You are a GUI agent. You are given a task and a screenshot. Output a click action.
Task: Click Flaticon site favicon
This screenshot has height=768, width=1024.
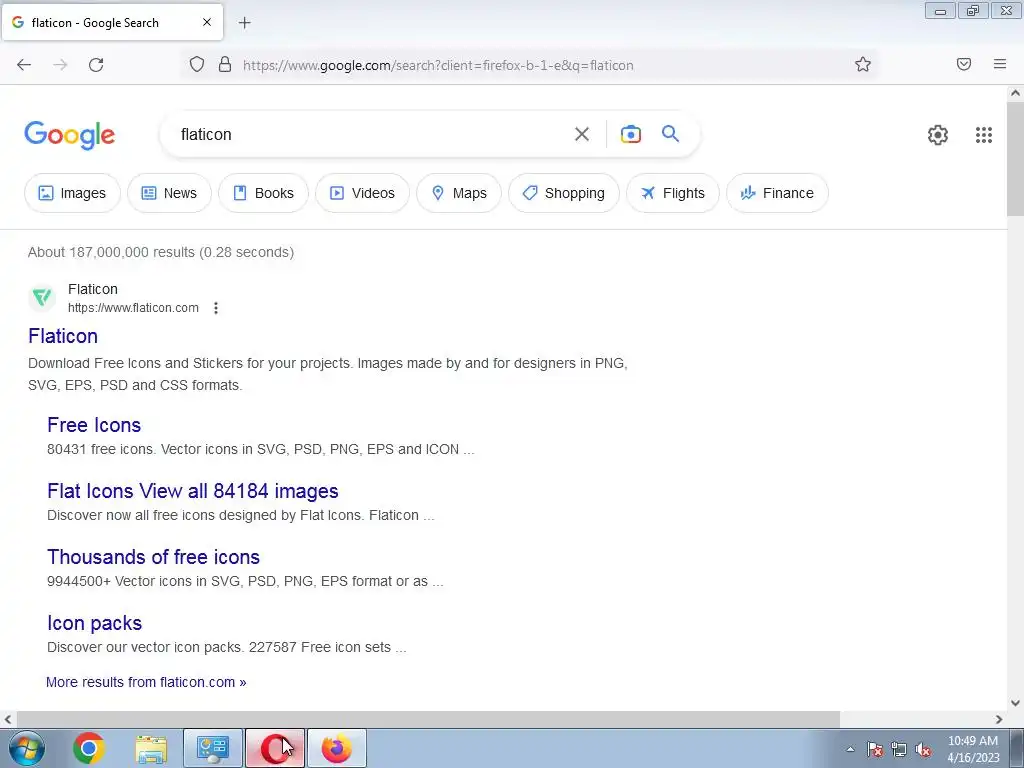tap(42, 298)
